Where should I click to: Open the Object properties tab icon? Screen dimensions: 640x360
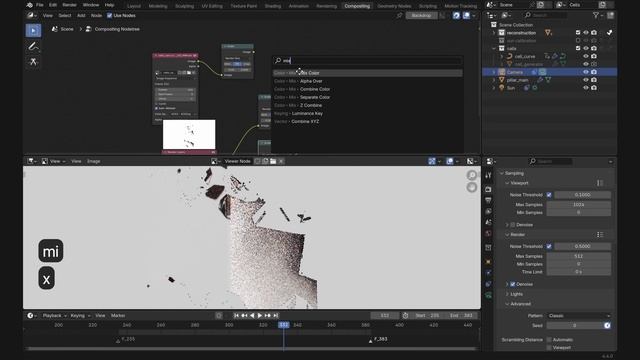click(489, 262)
